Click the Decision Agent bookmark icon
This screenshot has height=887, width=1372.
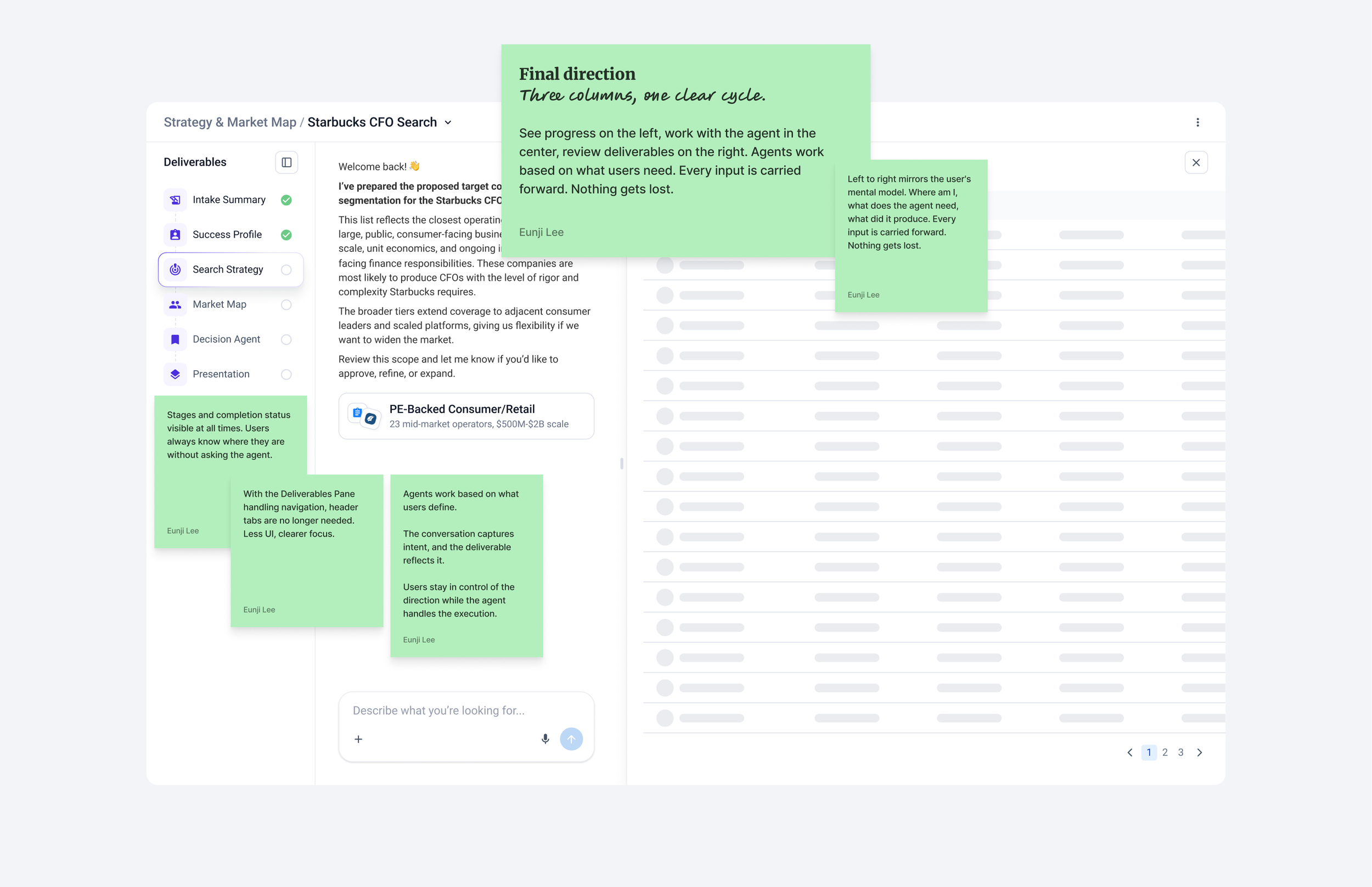(175, 339)
